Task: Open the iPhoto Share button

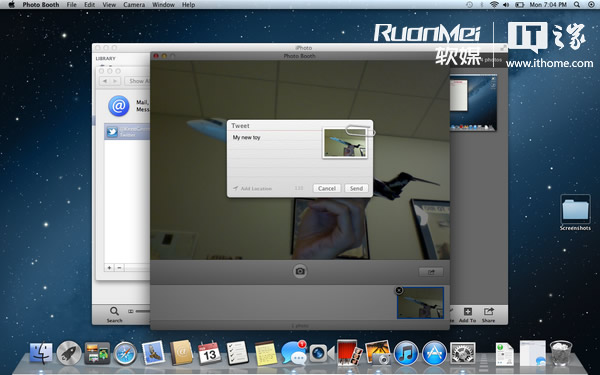Action: tap(488, 315)
